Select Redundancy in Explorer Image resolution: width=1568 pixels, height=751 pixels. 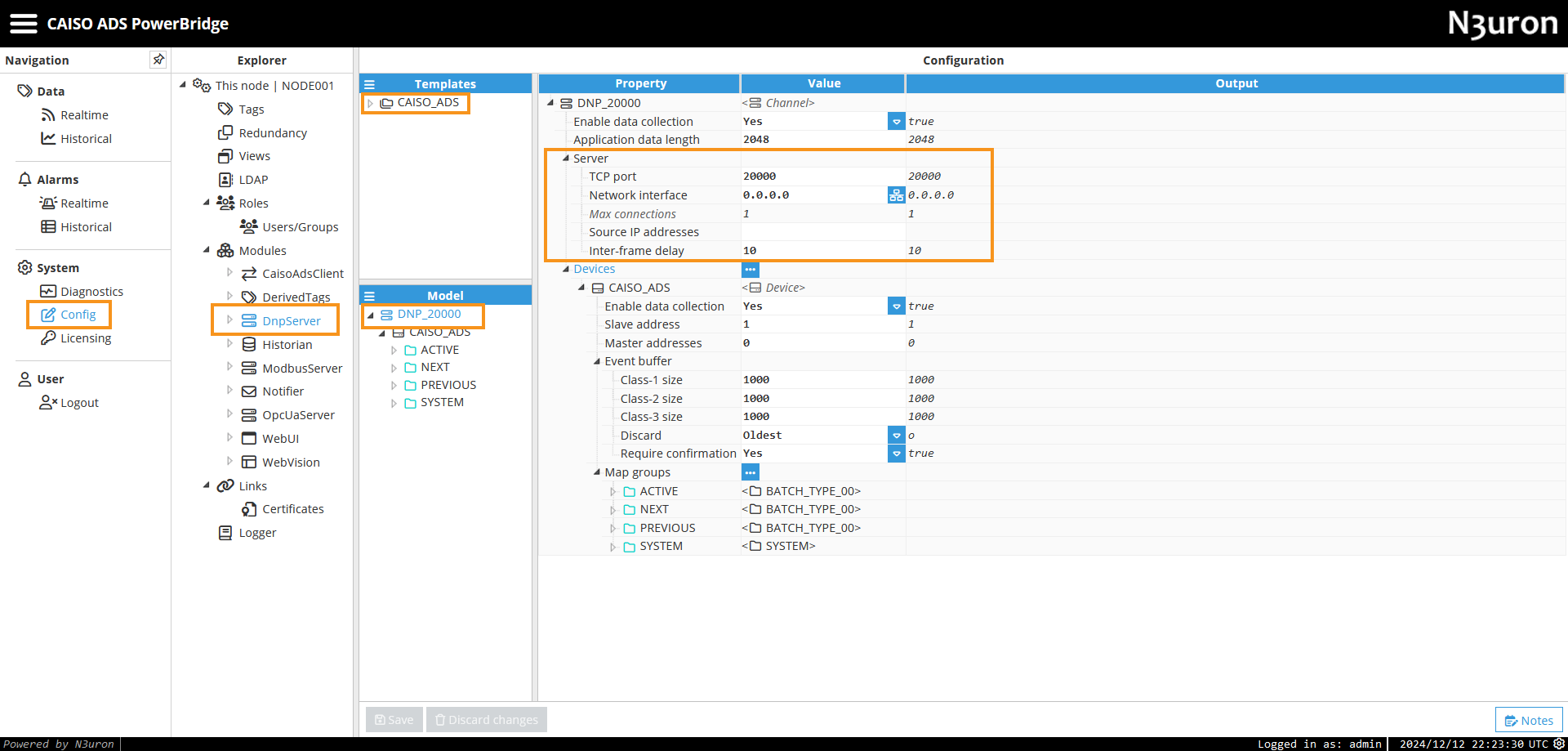[x=263, y=133]
